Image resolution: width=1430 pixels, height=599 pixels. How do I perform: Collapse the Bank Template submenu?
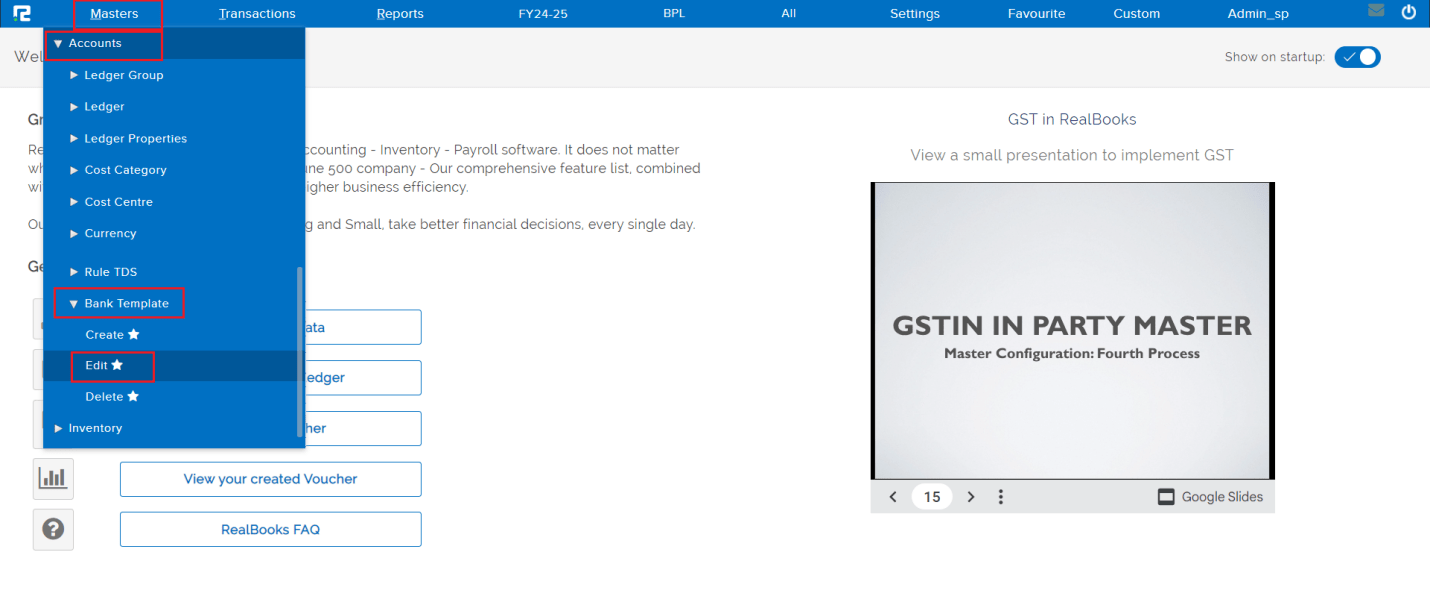125,303
